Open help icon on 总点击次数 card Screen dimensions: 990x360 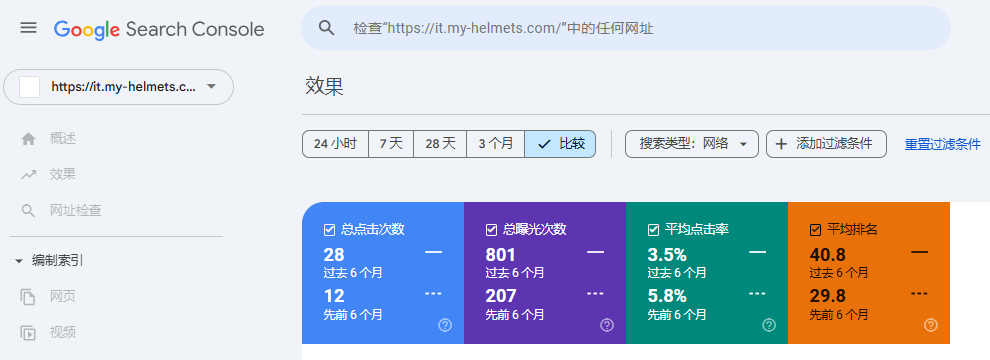[x=445, y=325]
